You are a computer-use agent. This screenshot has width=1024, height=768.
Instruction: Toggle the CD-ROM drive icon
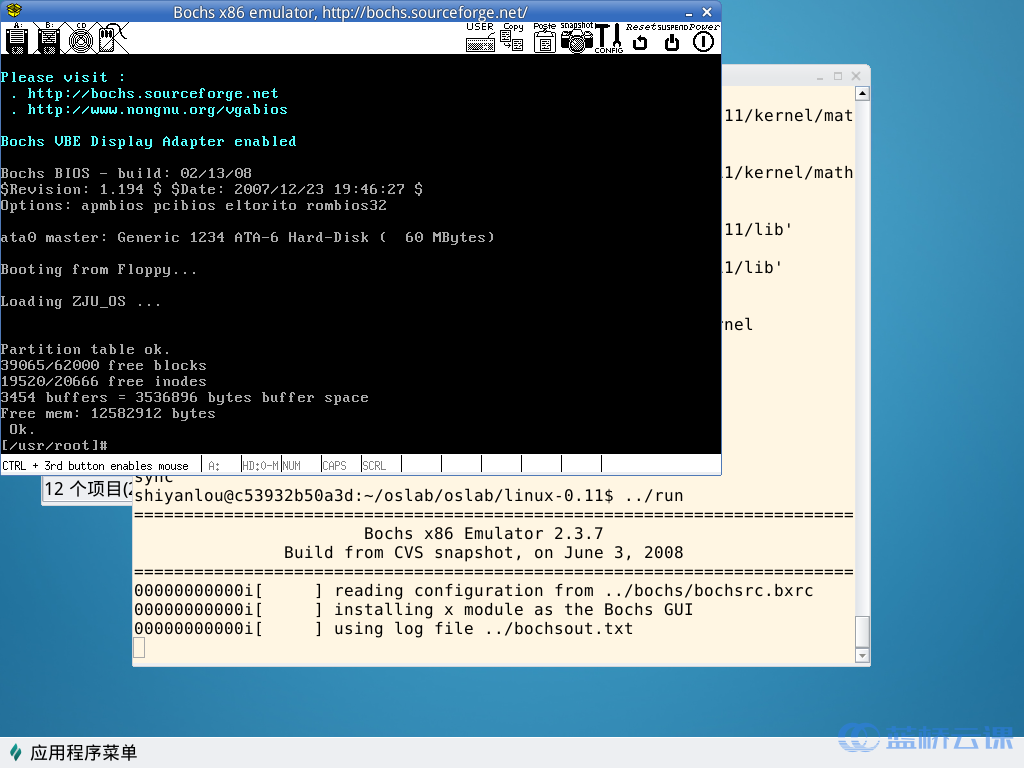(x=80, y=38)
